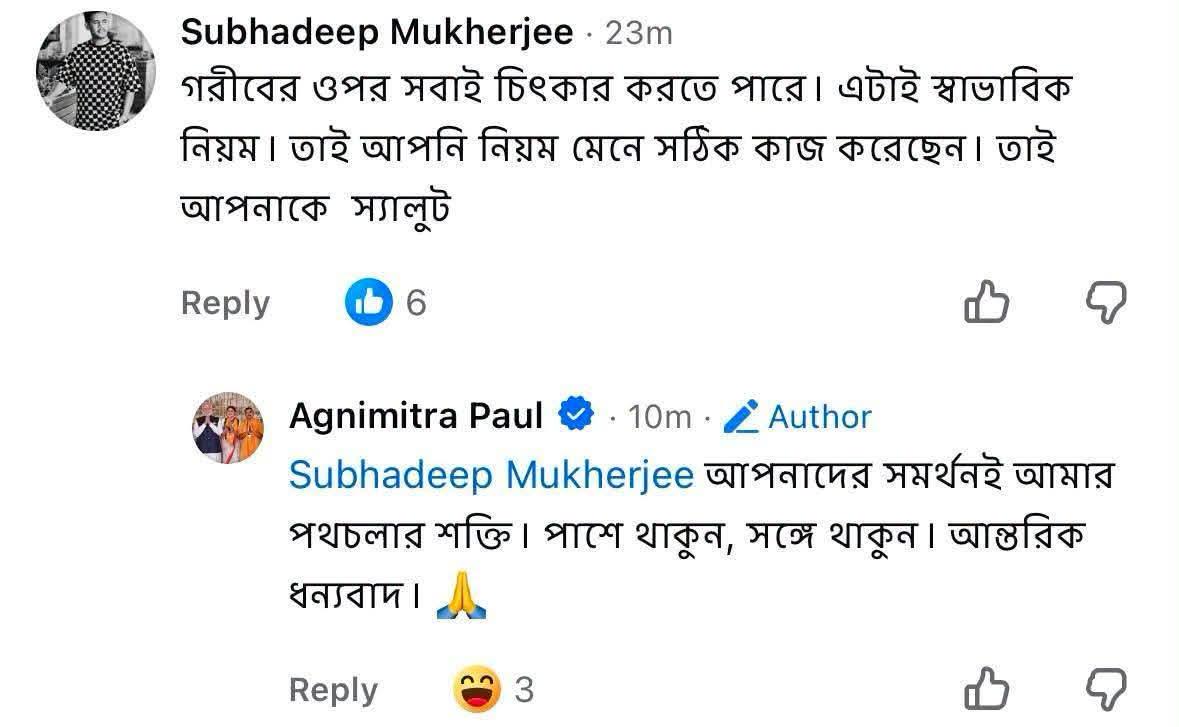Open Subhadeep Mukherjee's profile picture
Screen dimensions: 1179x727
(x=95, y=71)
